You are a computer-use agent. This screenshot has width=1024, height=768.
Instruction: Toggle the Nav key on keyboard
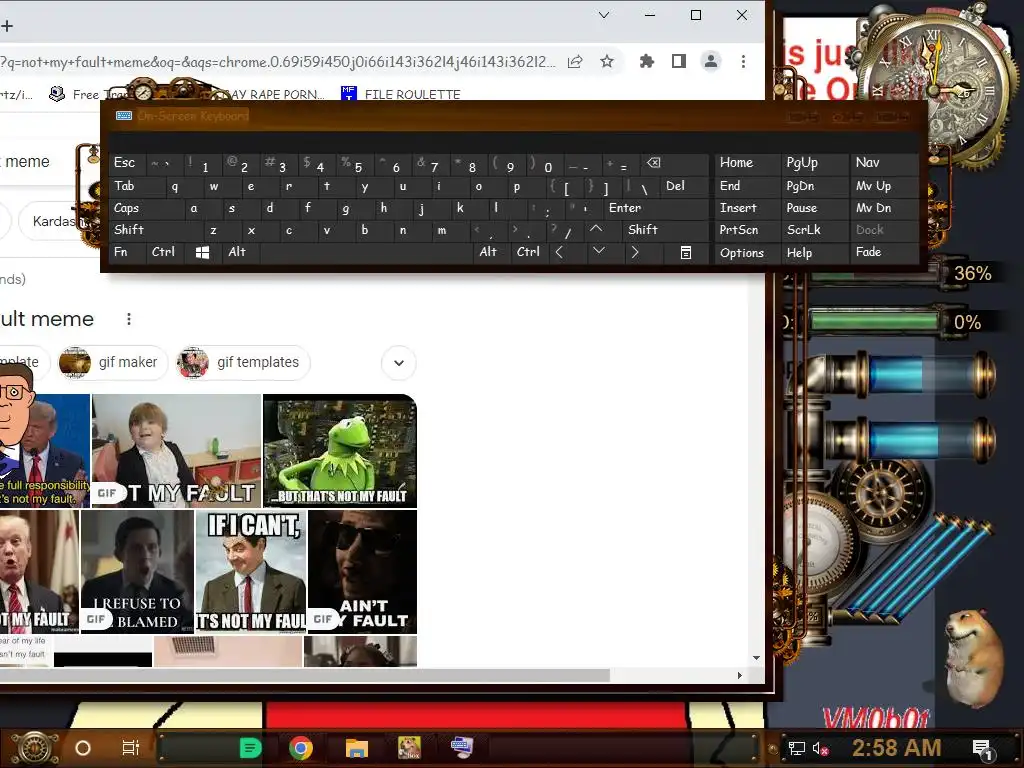(884, 163)
